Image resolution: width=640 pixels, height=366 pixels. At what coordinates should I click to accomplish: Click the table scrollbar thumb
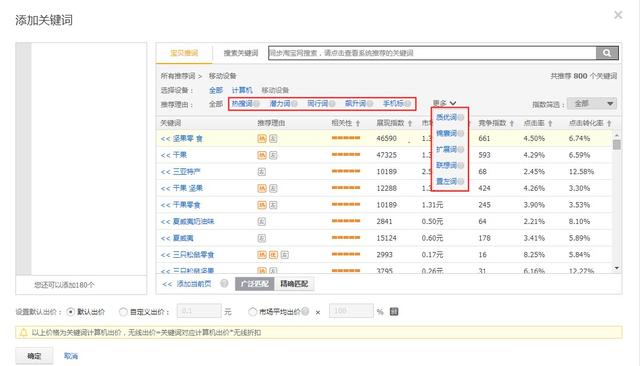(x=617, y=145)
